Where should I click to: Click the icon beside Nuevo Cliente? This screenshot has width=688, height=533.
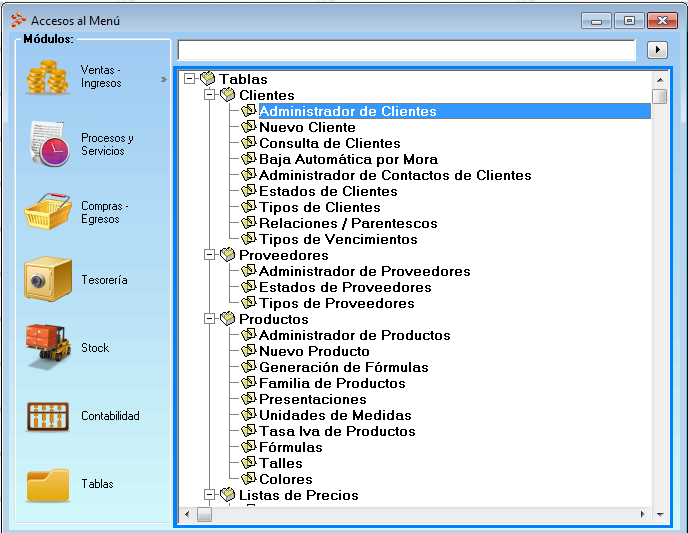[x=249, y=127]
